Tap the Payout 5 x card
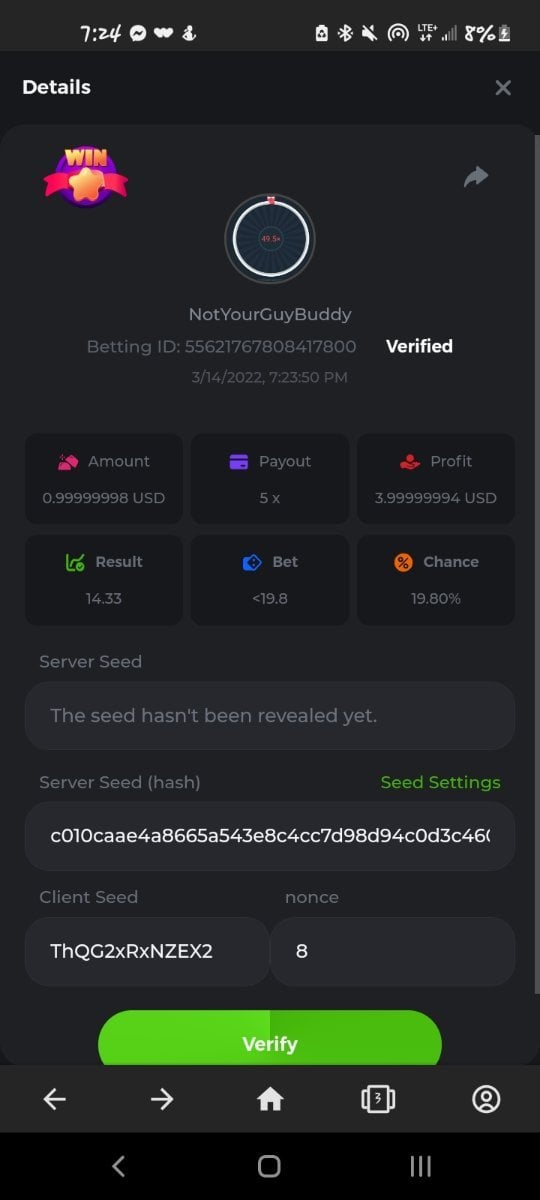Viewport: 540px width, 1200px height. [270, 478]
